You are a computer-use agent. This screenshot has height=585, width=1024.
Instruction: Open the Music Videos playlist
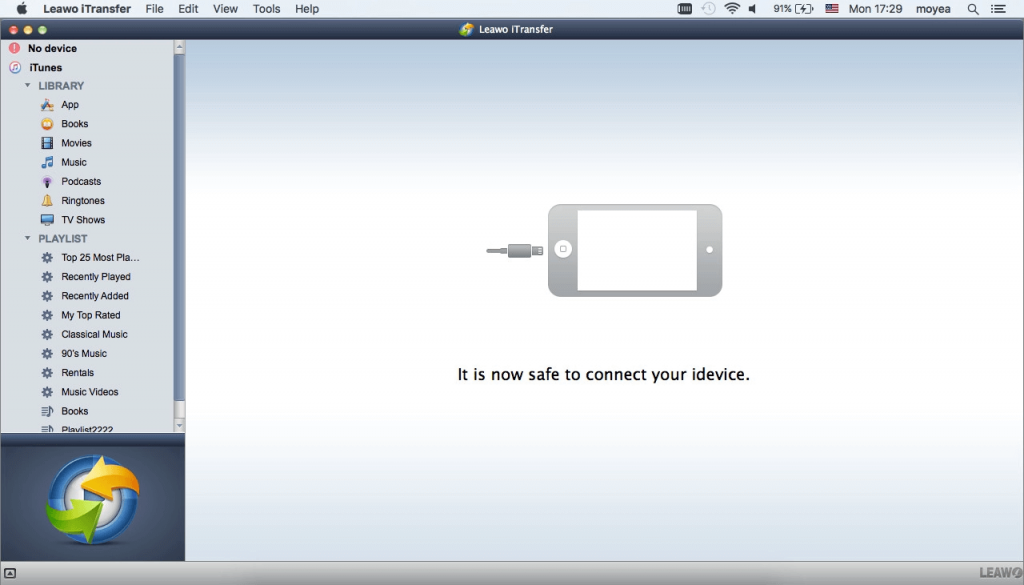coord(88,392)
